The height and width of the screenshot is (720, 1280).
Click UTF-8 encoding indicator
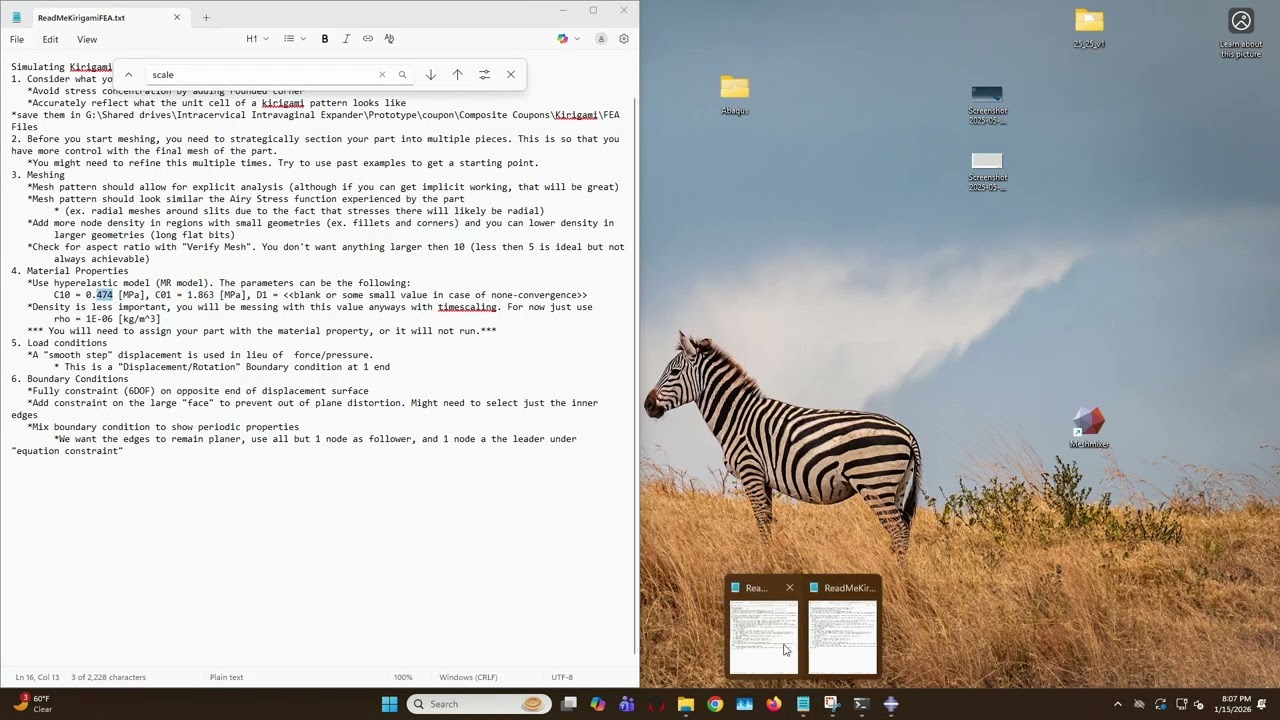[562, 677]
